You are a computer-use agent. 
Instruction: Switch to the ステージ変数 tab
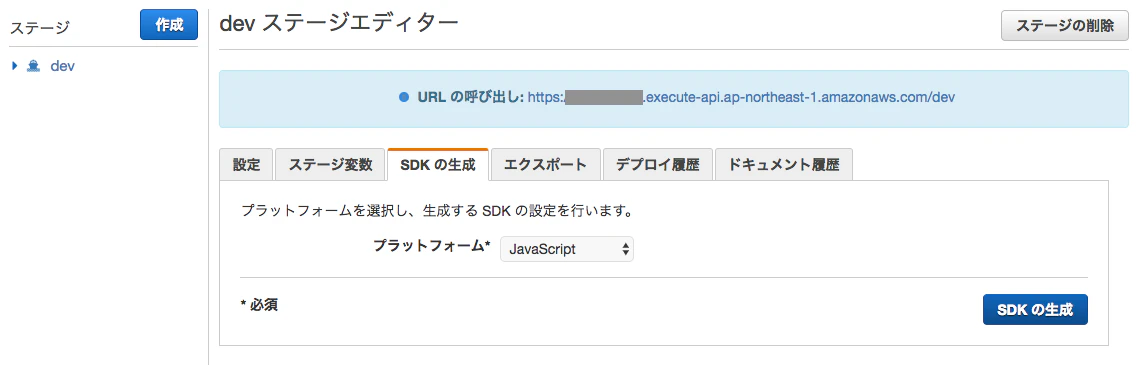(330, 164)
